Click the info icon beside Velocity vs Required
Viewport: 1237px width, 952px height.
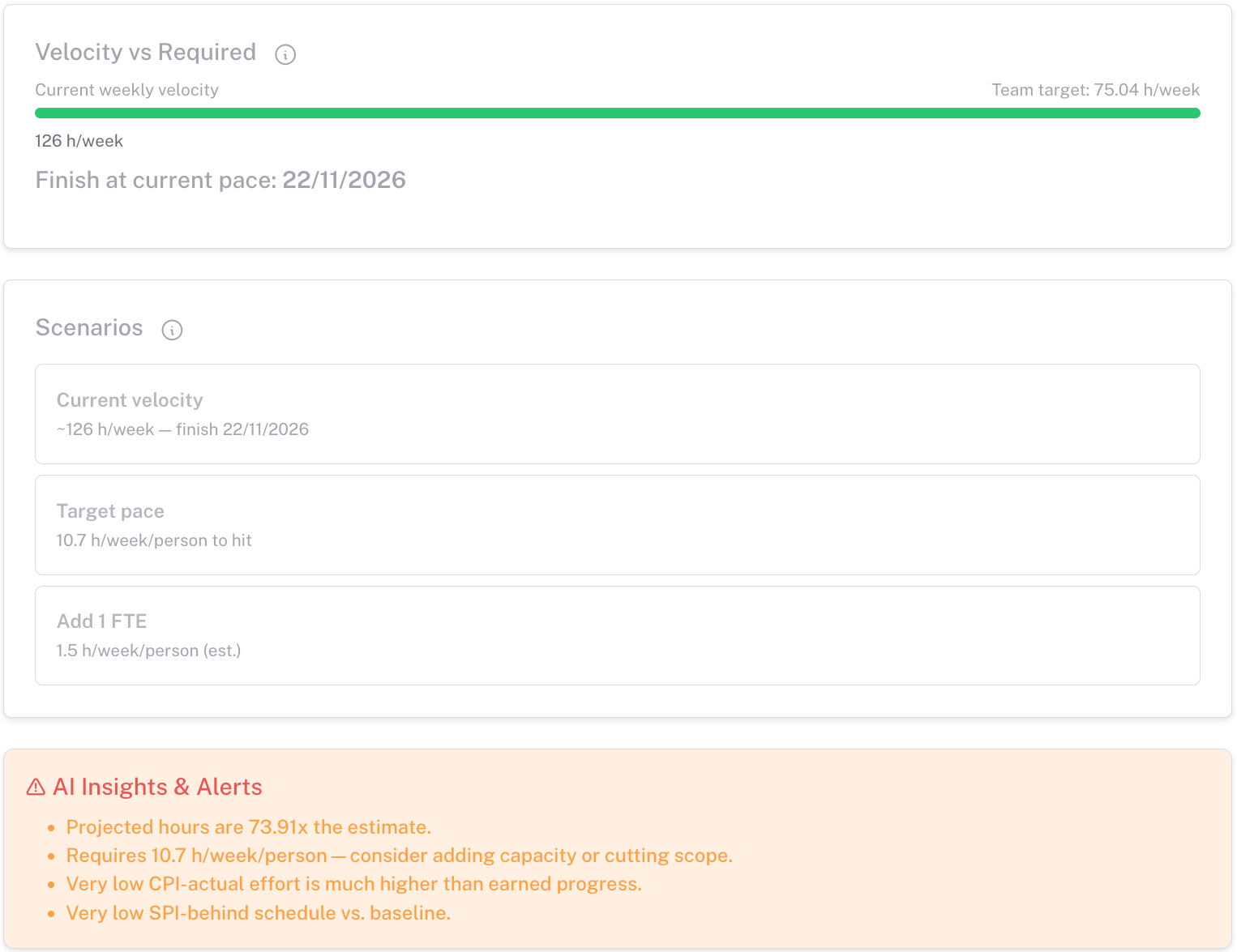[285, 54]
